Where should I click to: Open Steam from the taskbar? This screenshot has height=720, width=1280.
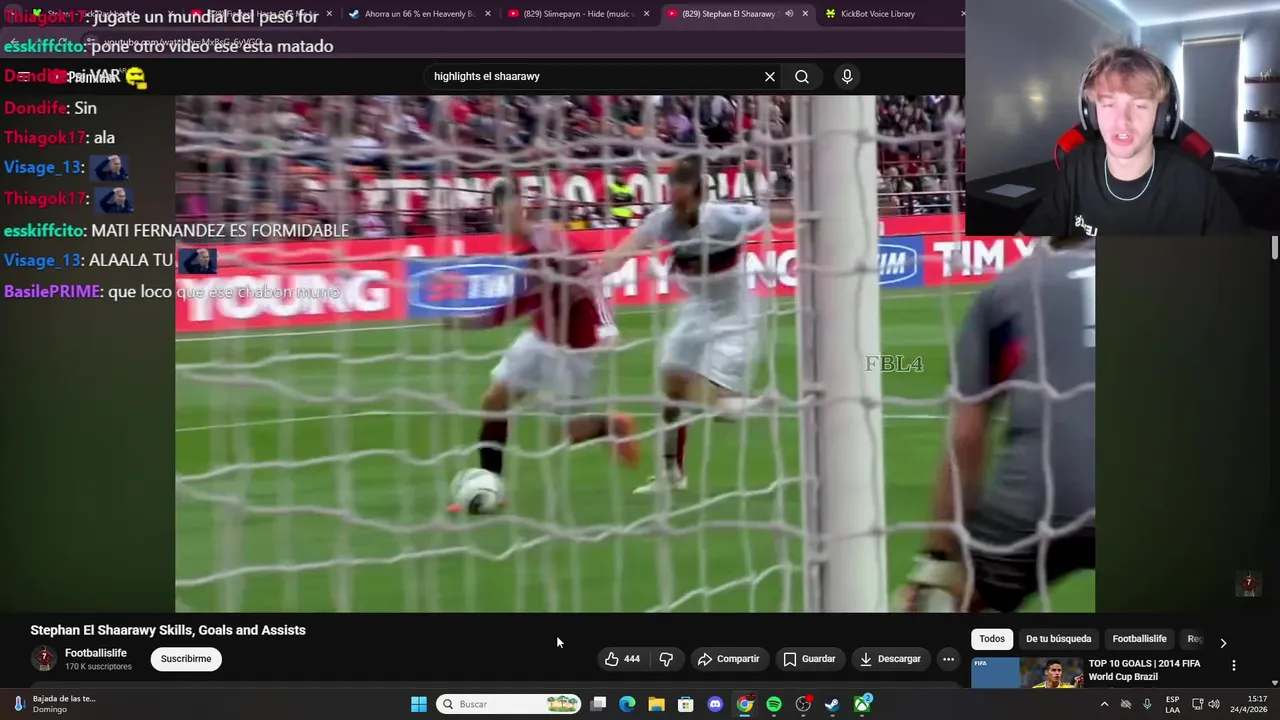(832, 704)
